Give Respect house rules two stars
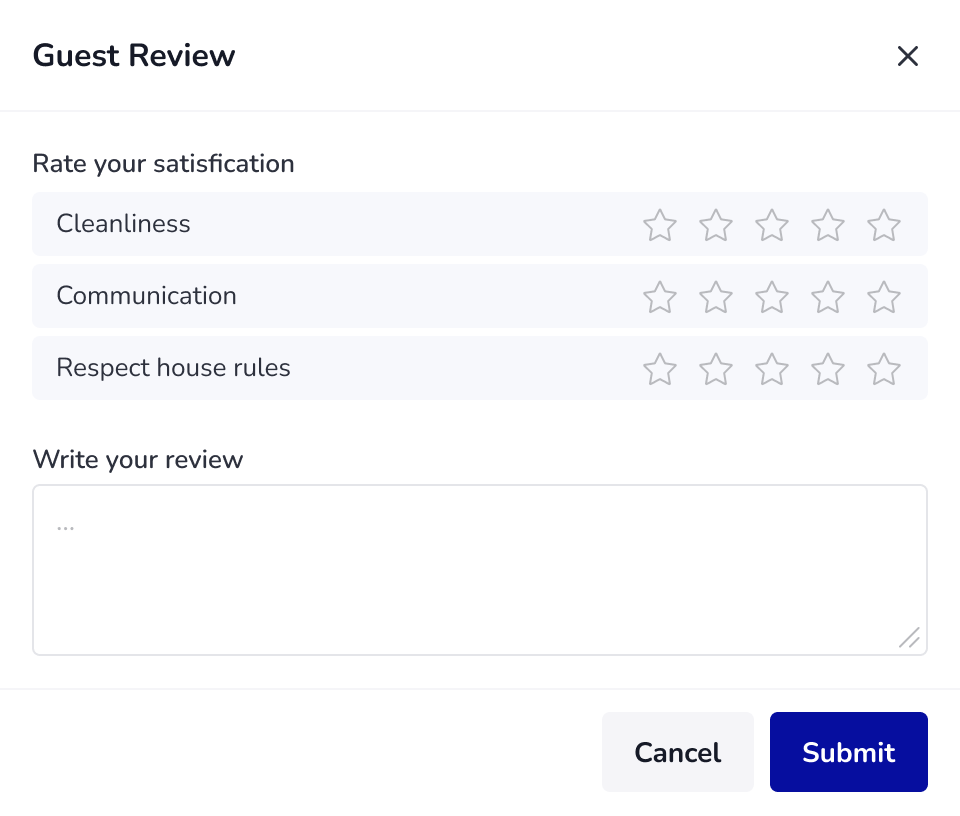 click(x=716, y=369)
